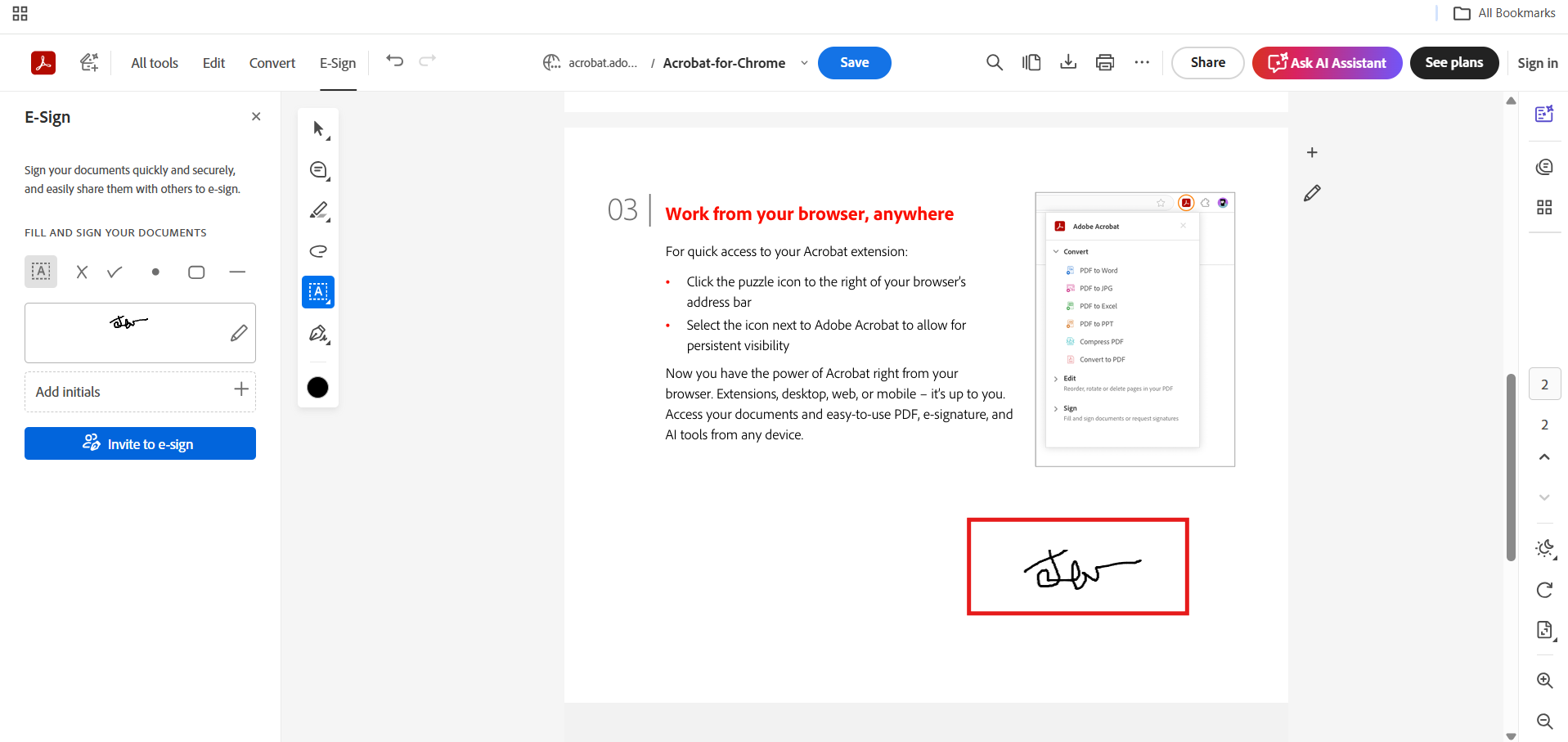Open the Edit menu

point(213,63)
